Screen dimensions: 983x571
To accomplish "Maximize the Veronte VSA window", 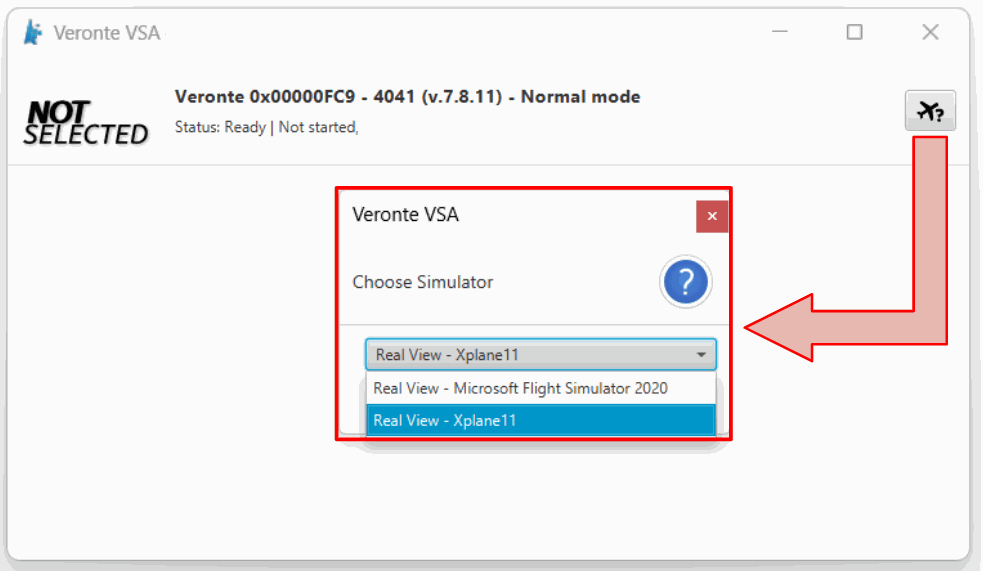I will click(x=854, y=33).
